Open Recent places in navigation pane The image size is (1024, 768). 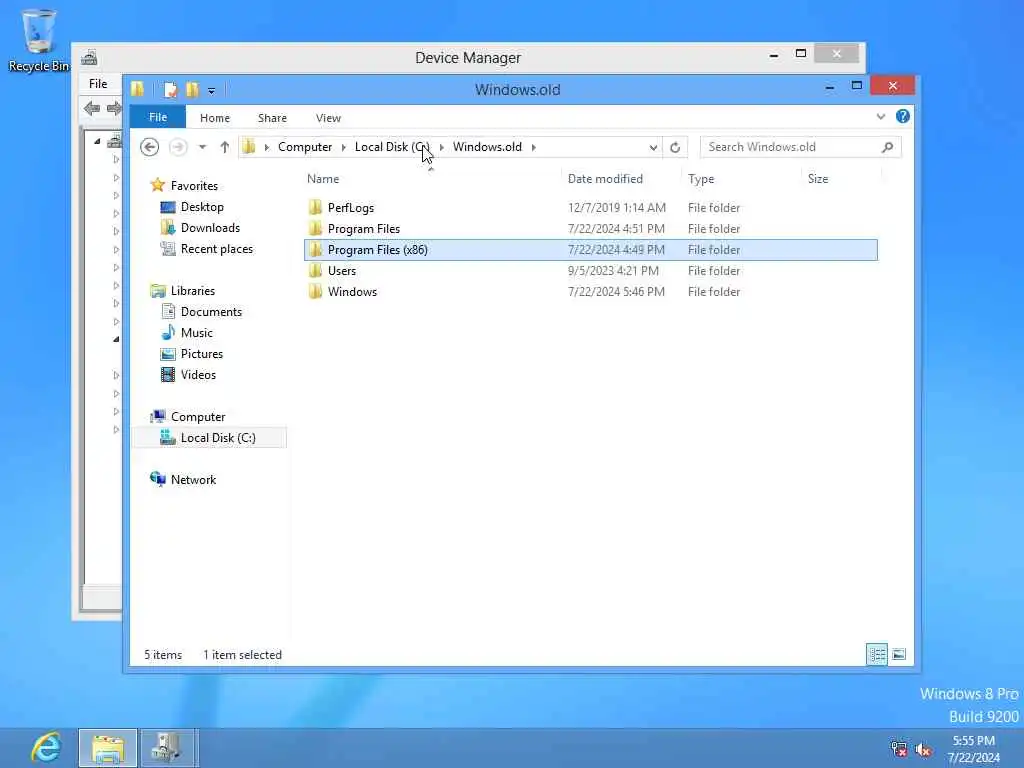(216, 249)
